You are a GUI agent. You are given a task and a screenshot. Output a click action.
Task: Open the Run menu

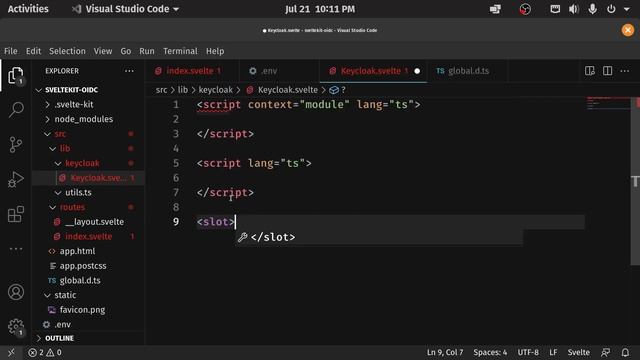[147, 51]
